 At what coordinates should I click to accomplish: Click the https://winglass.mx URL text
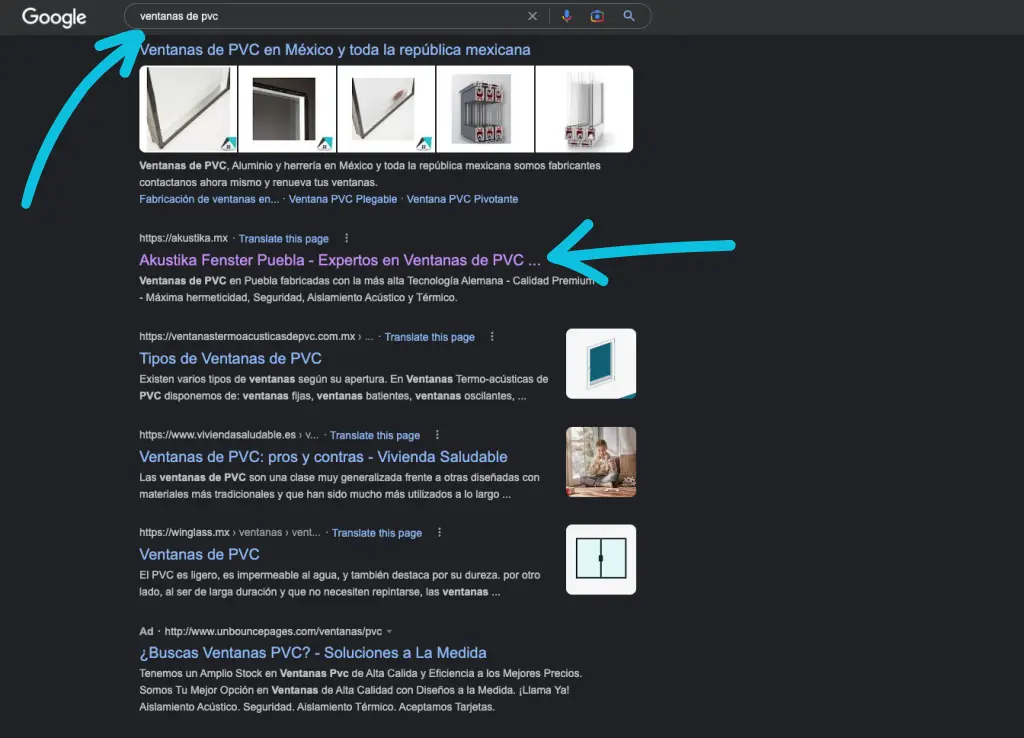coord(184,533)
